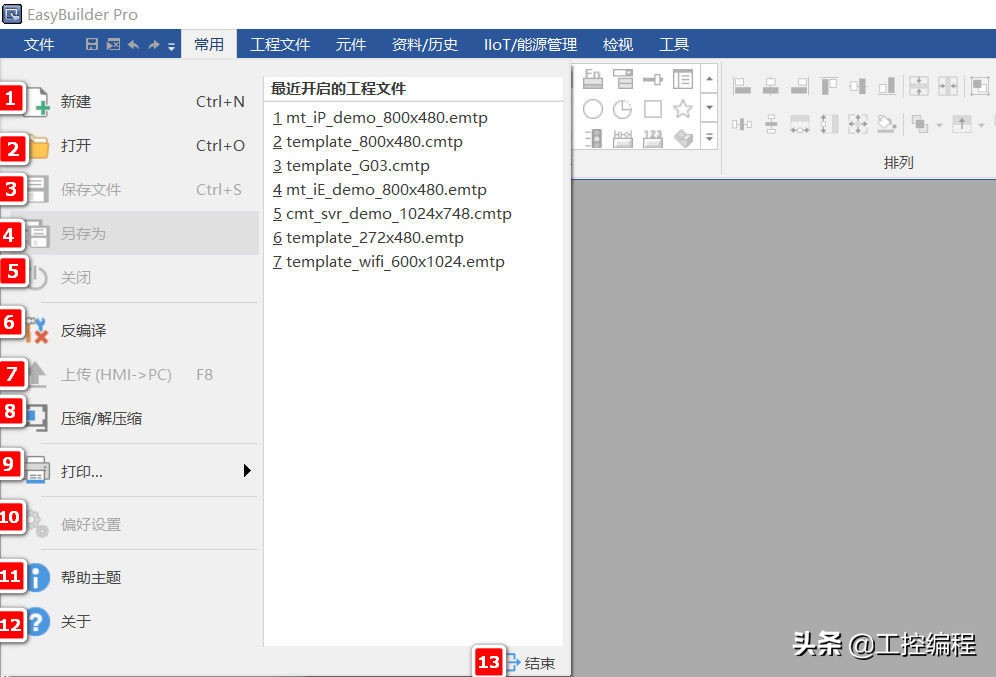Expand the full object gallery list
996x677 pixels.
710,137
